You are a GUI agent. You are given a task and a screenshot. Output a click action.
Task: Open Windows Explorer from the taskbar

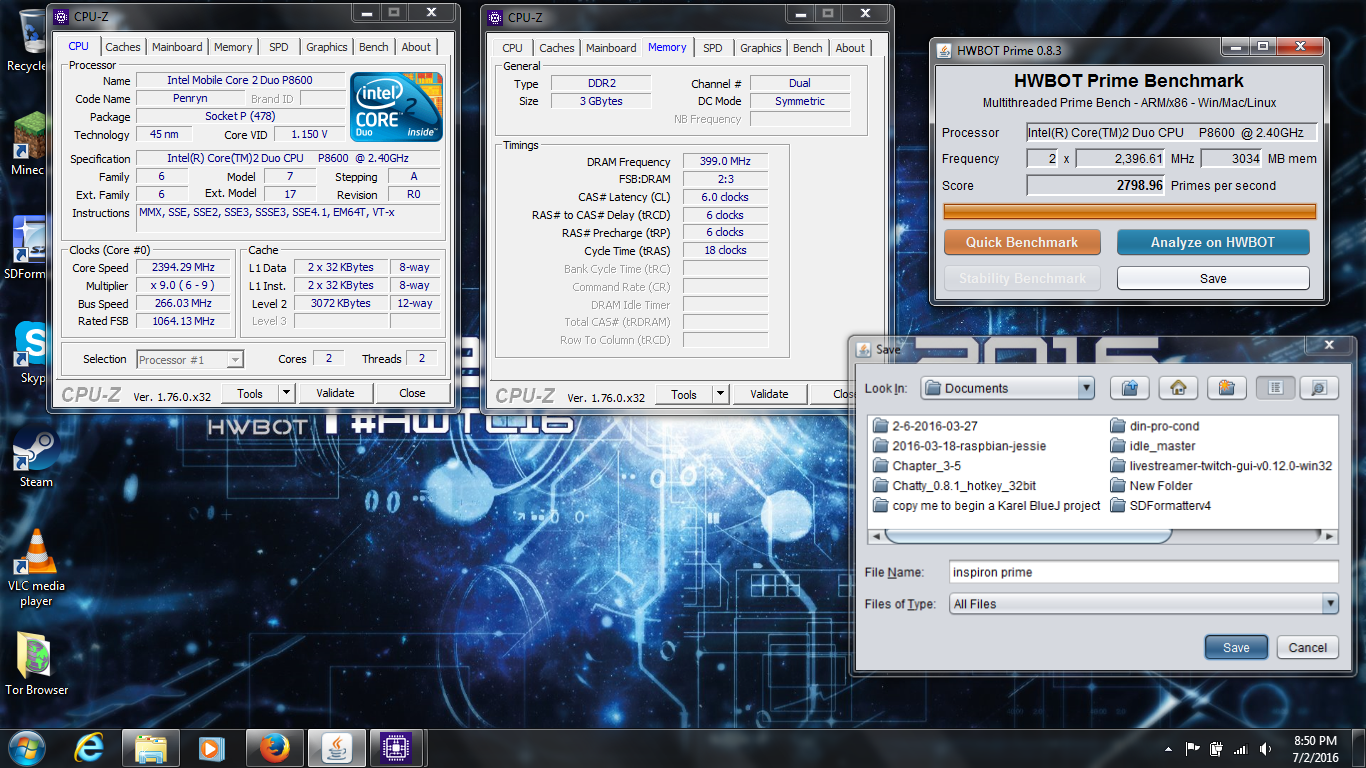(150, 748)
